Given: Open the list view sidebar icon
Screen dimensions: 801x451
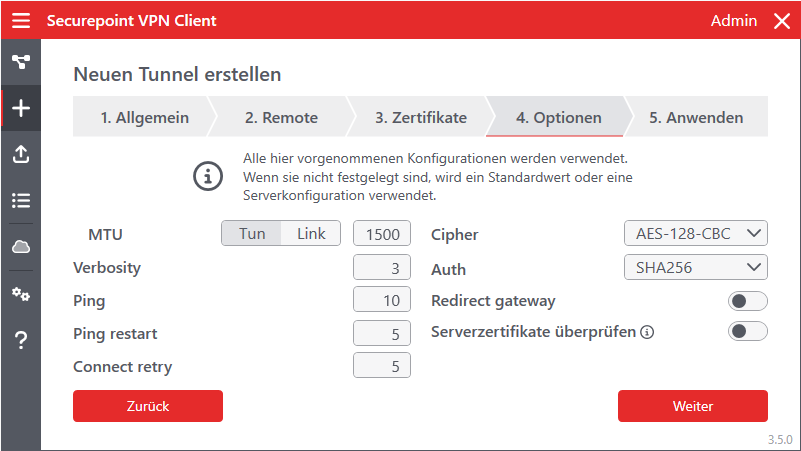Looking at the screenshot, I should point(21,200).
